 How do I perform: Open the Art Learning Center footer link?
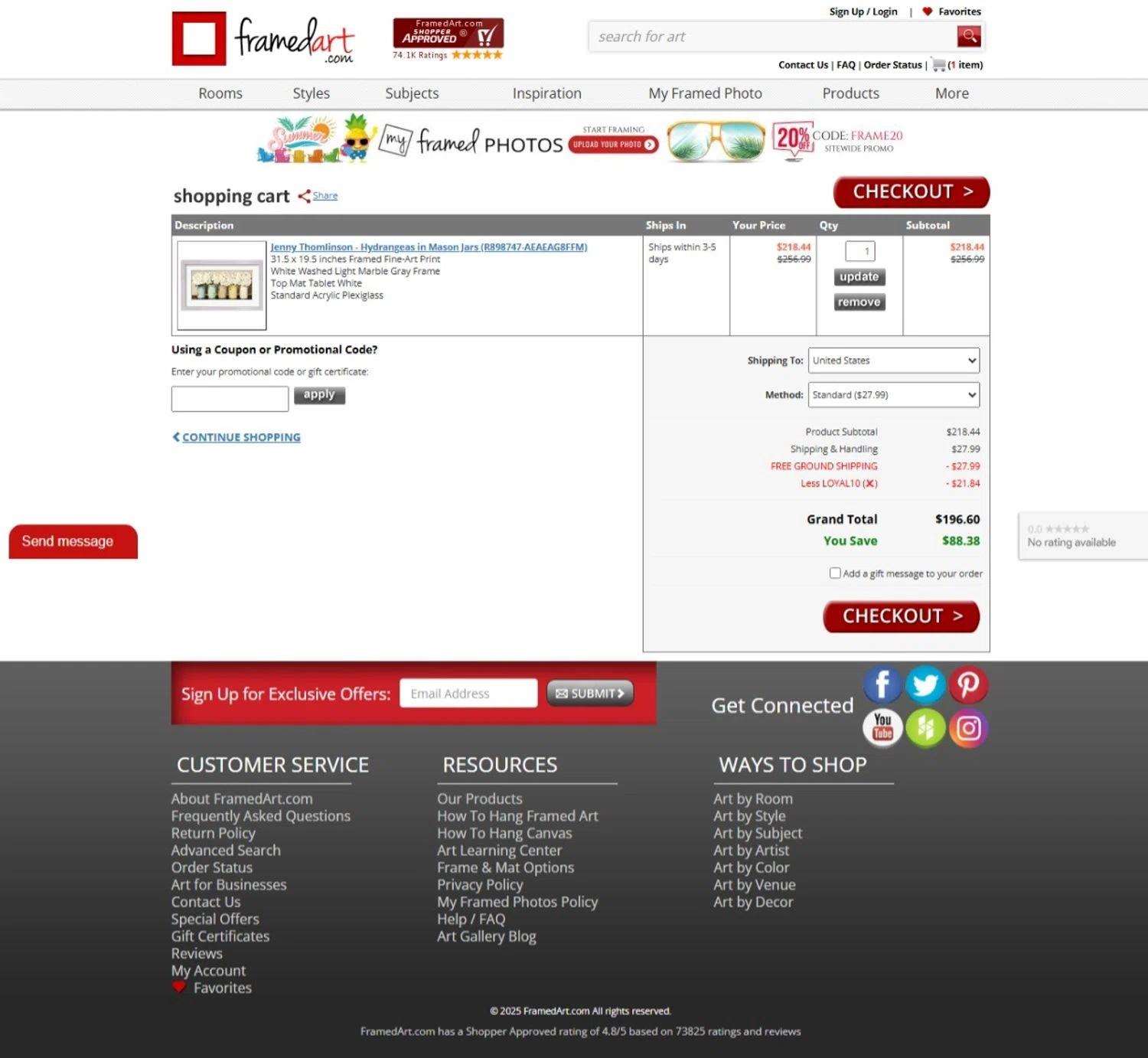point(499,851)
